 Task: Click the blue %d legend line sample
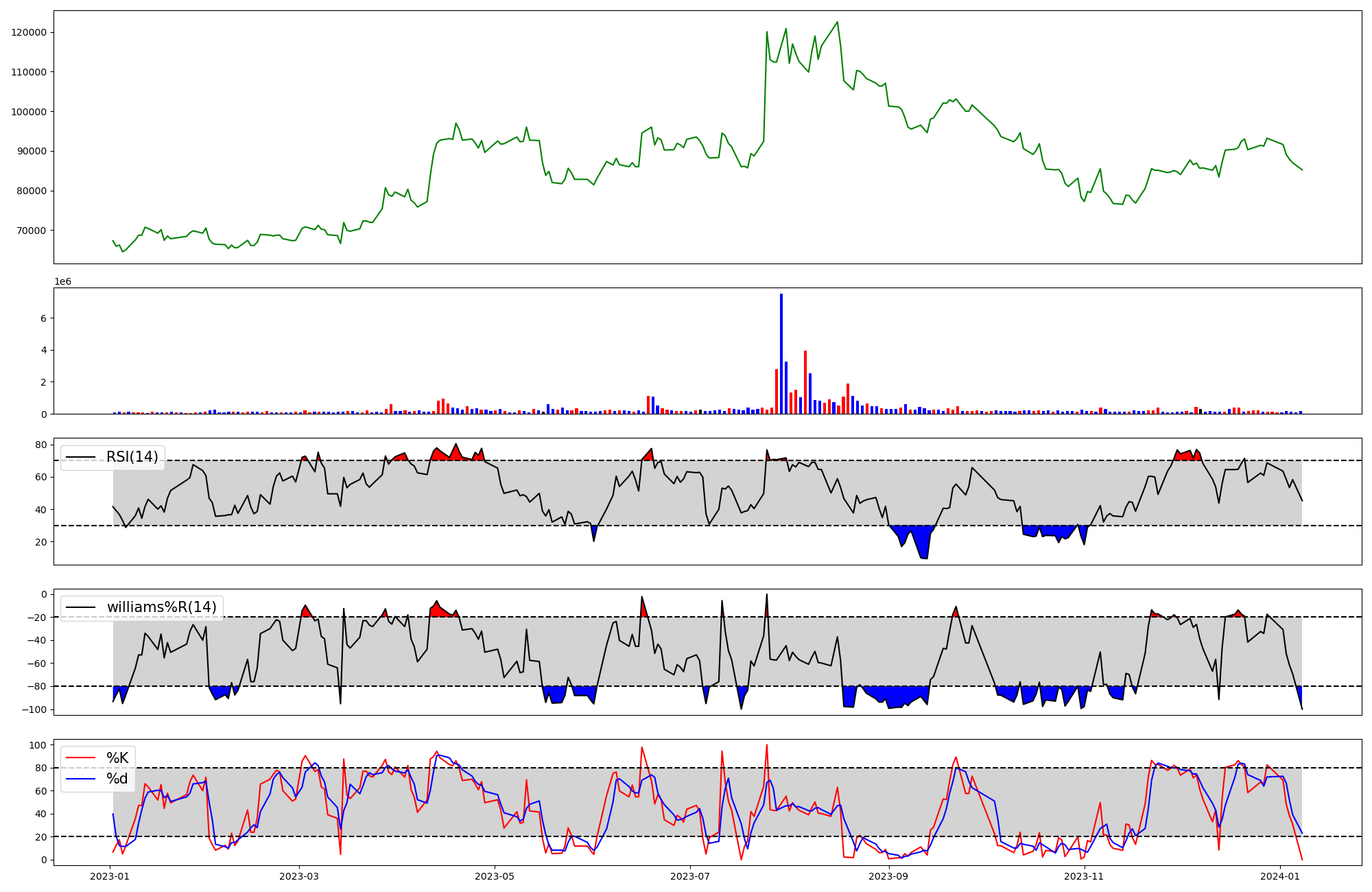(80, 779)
